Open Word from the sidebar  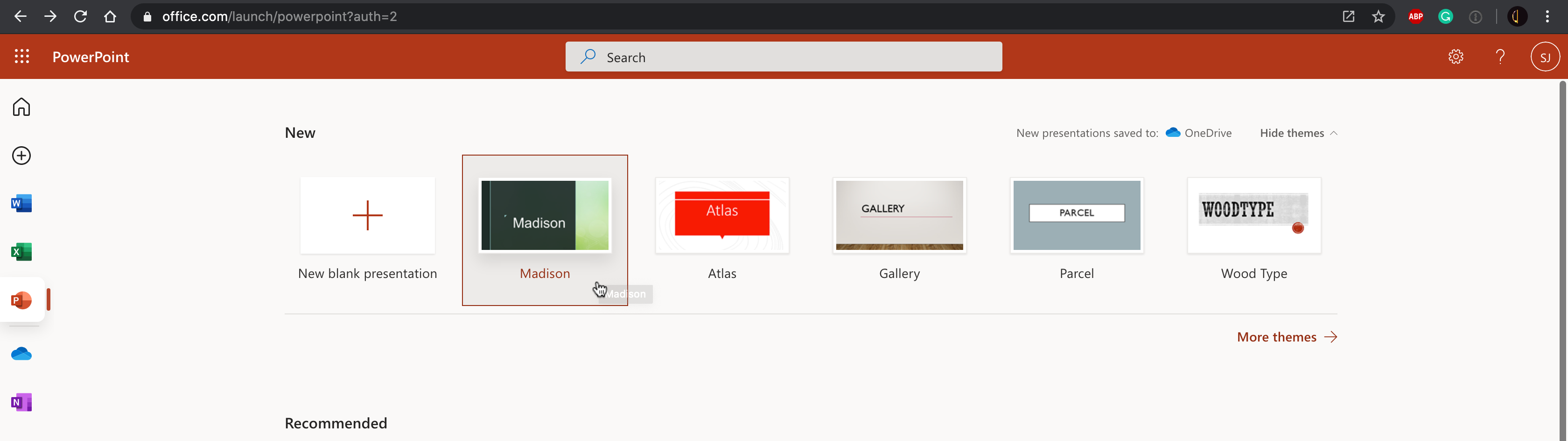21,203
